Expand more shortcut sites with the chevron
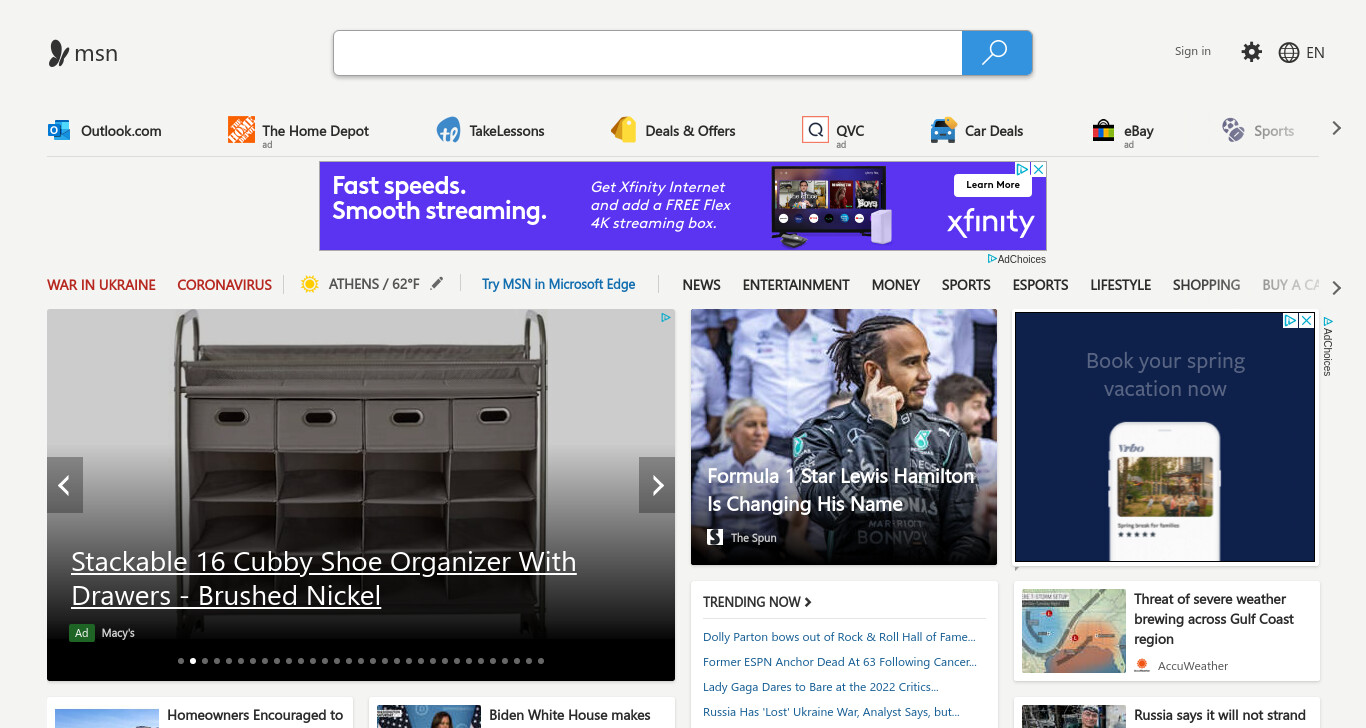 [1336, 129]
